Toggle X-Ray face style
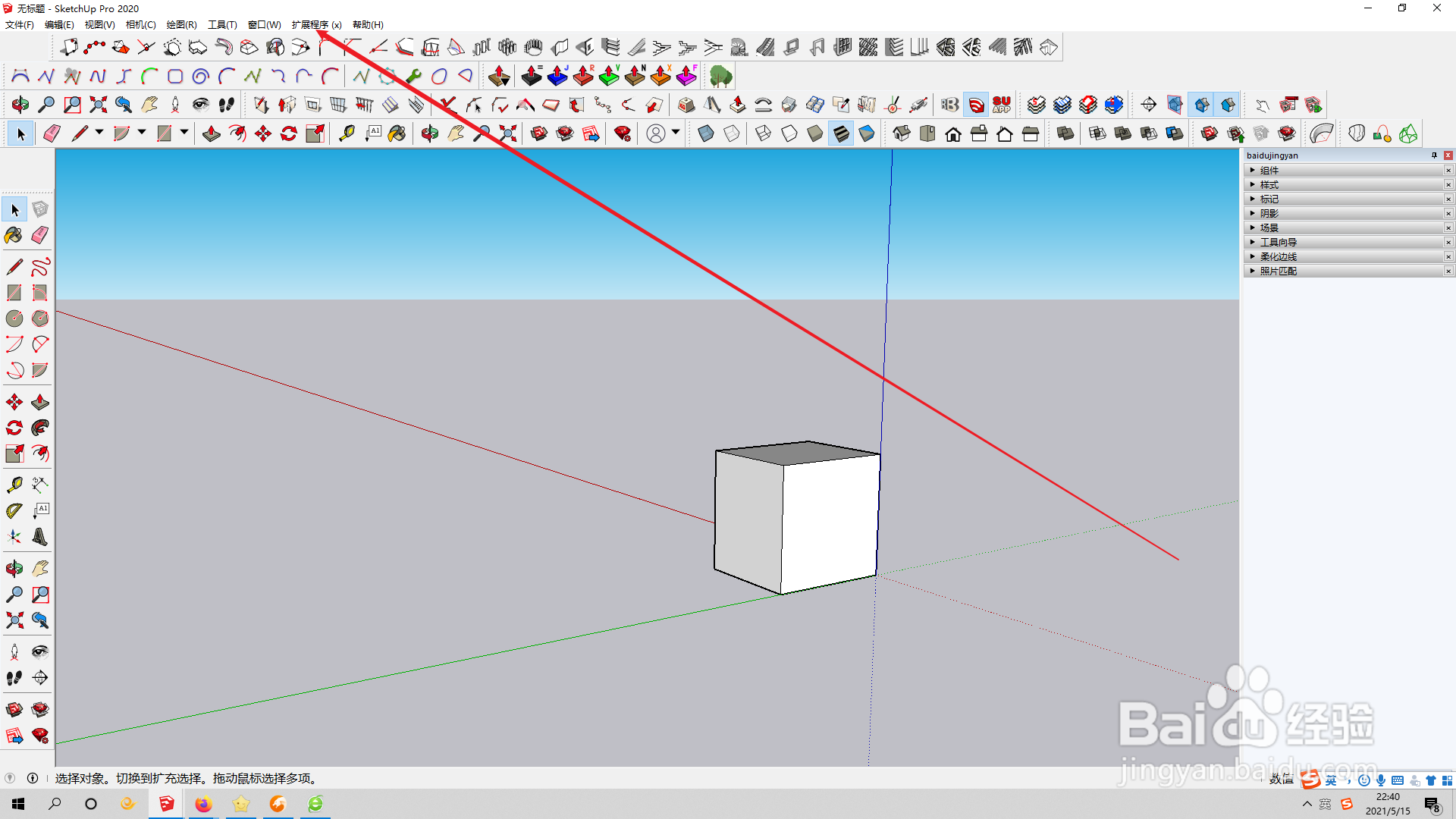The height and width of the screenshot is (819, 1456). [x=706, y=134]
